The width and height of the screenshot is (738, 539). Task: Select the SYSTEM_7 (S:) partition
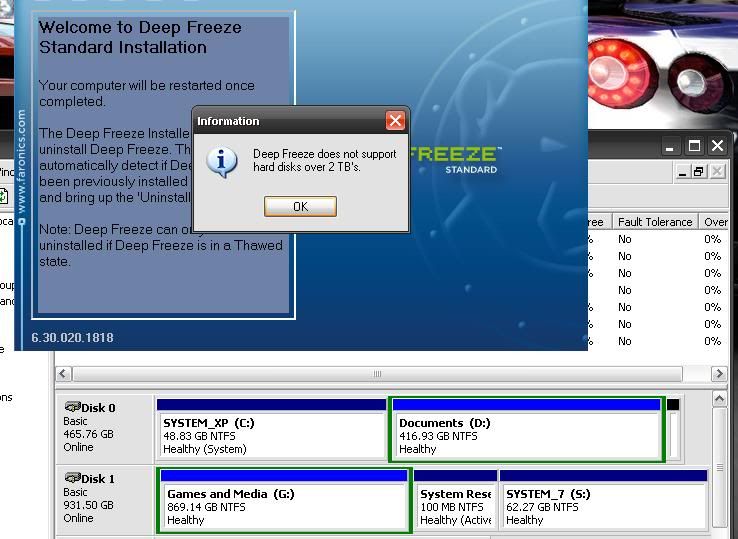click(x=603, y=500)
